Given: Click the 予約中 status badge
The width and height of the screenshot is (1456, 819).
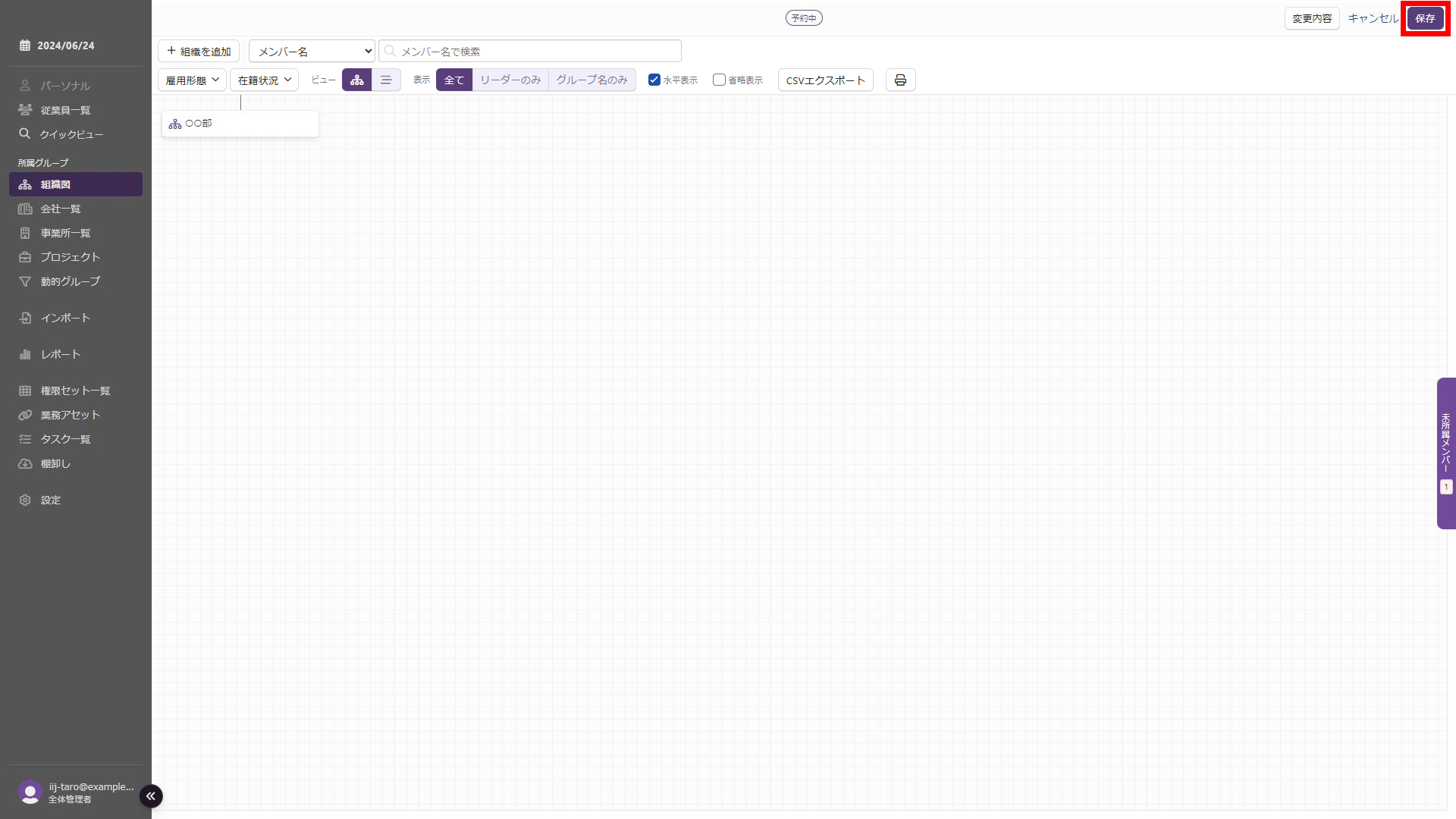Looking at the screenshot, I should [804, 18].
